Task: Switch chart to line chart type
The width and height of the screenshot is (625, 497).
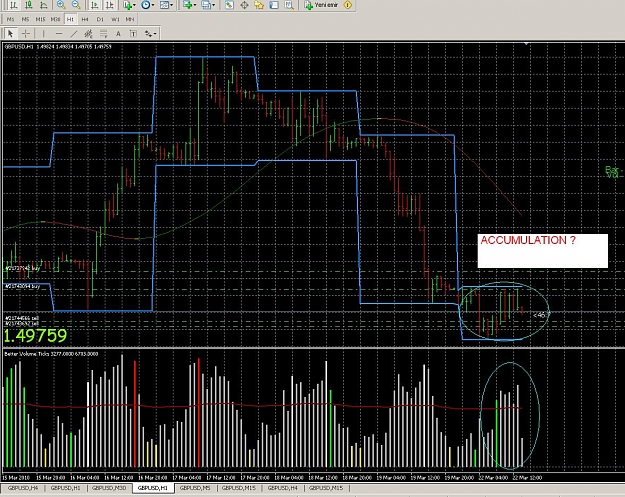Action: pos(44,5)
